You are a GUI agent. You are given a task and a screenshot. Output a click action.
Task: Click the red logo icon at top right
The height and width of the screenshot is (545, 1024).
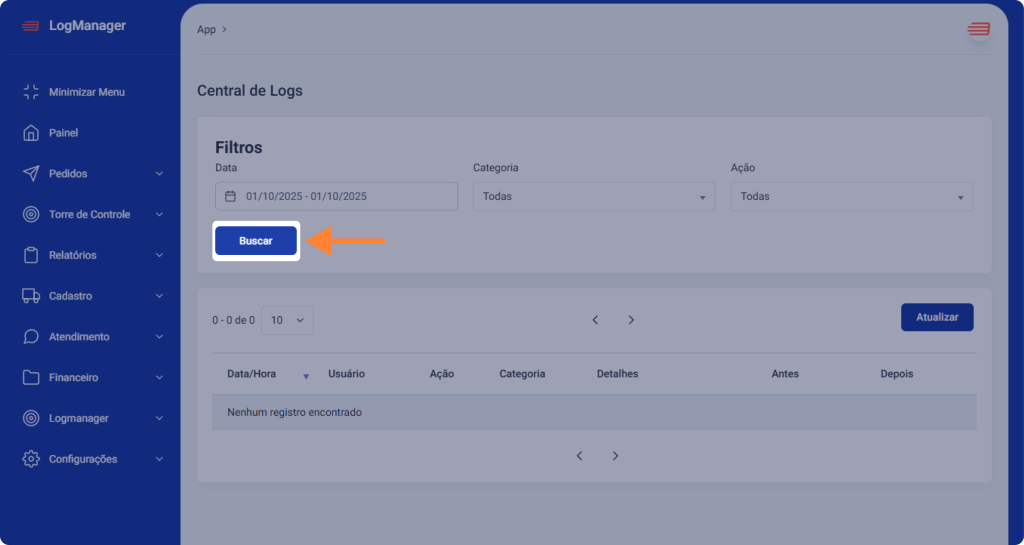[977, 30]
